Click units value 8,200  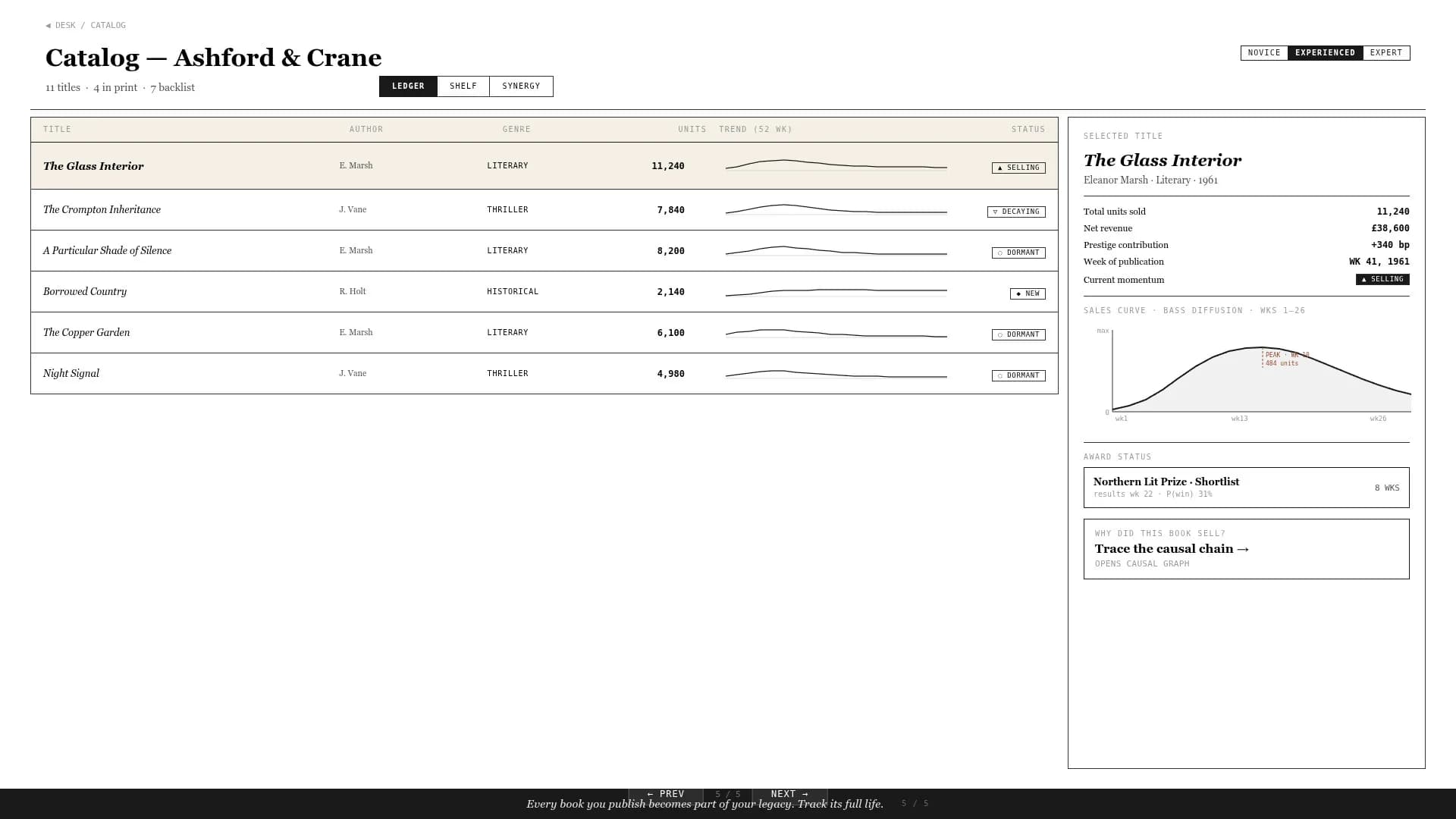click(670, 251)
